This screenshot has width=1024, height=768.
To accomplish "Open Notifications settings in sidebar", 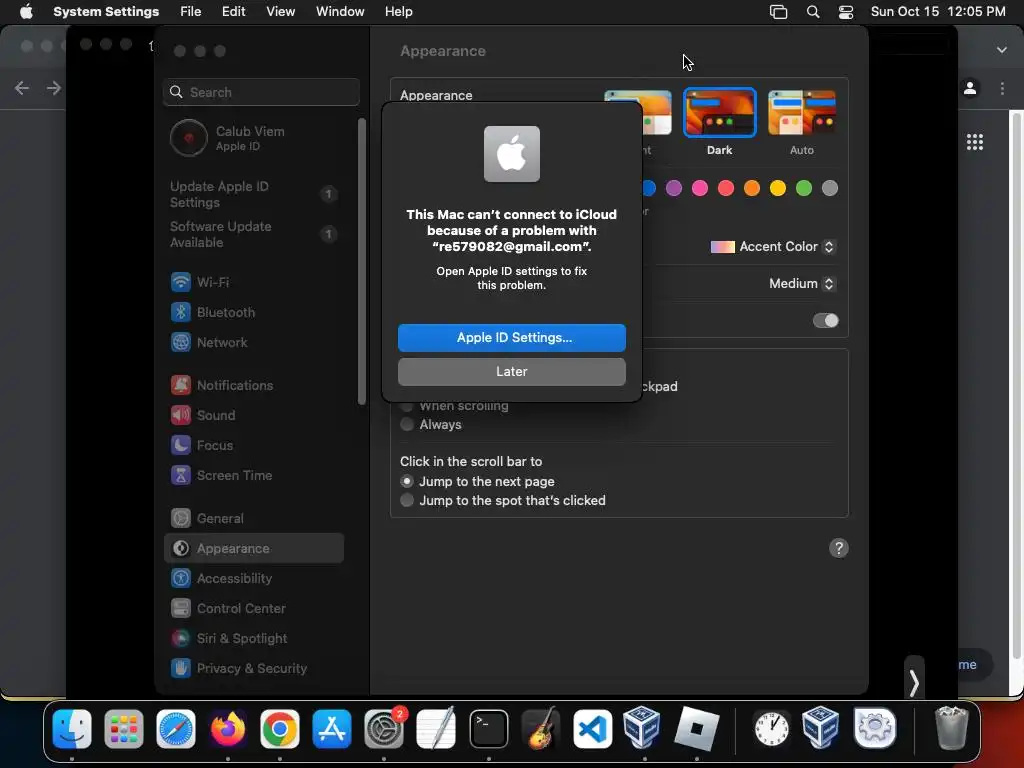I will [x=255, y=385].
